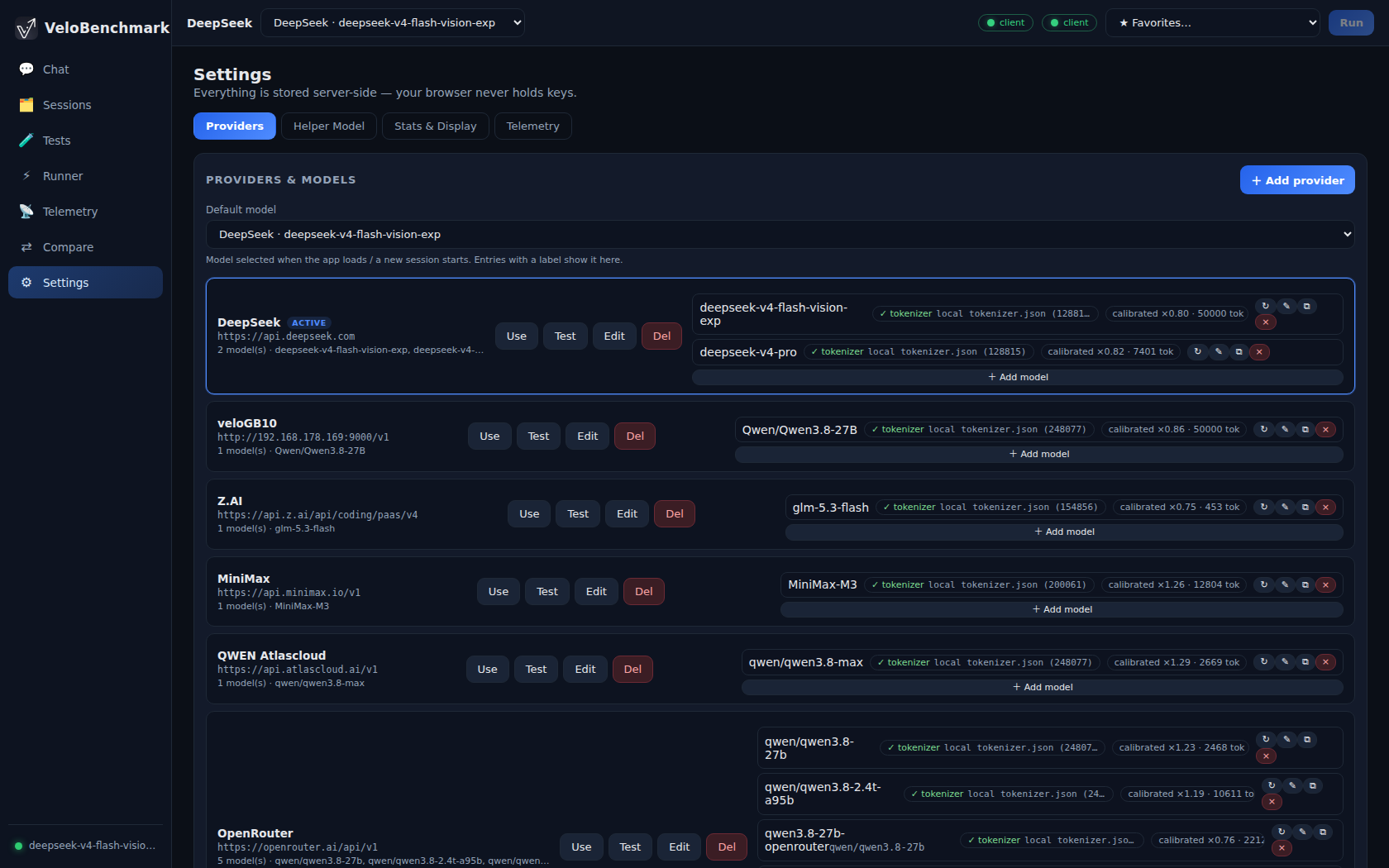This screenshot has height=868, width=1389.
Task: Click the active model indicator at sidebar bottom
Action: pyautogui.click(x=85, y=846)
